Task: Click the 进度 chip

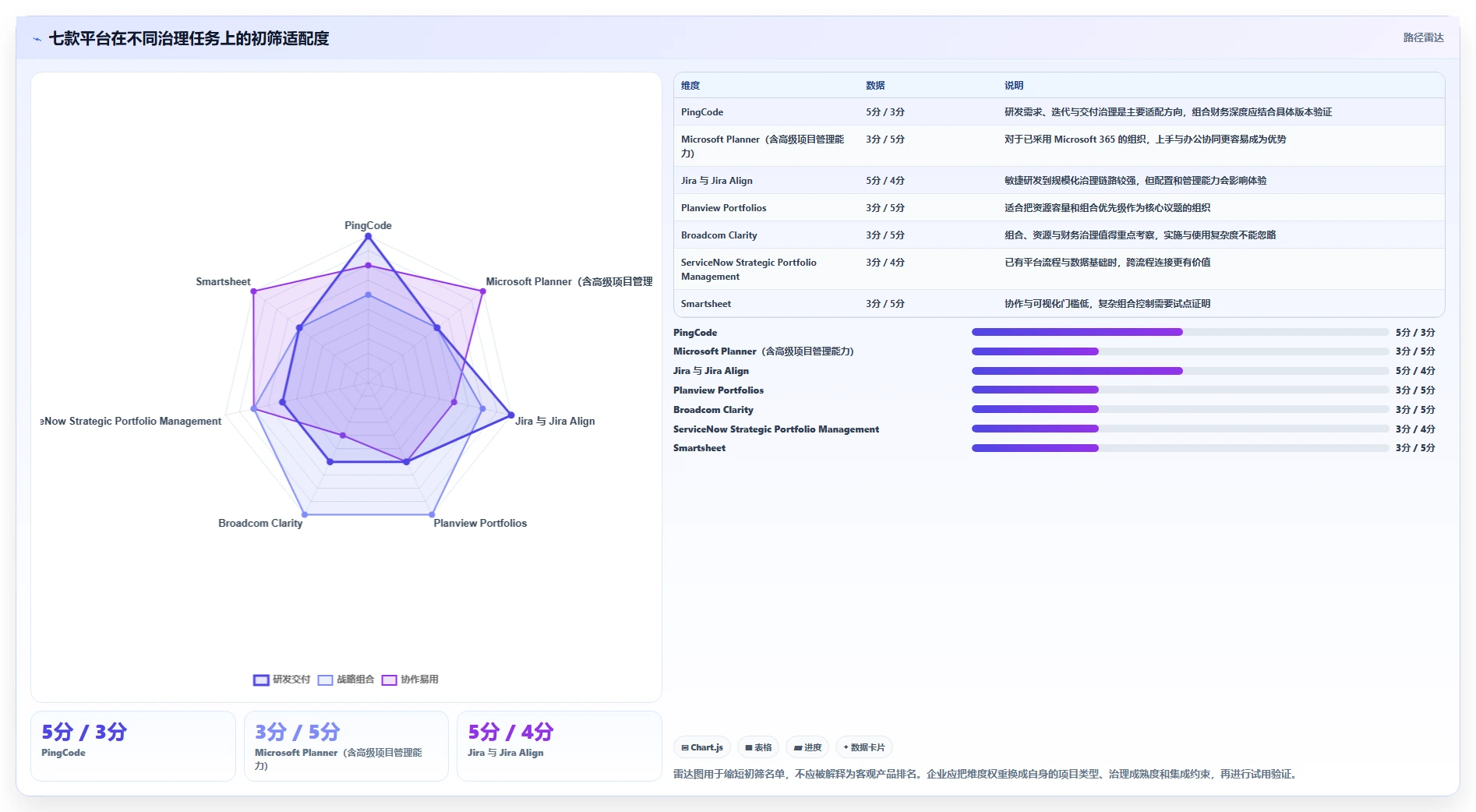Action: pyautogui.click(x=807, y=747)
